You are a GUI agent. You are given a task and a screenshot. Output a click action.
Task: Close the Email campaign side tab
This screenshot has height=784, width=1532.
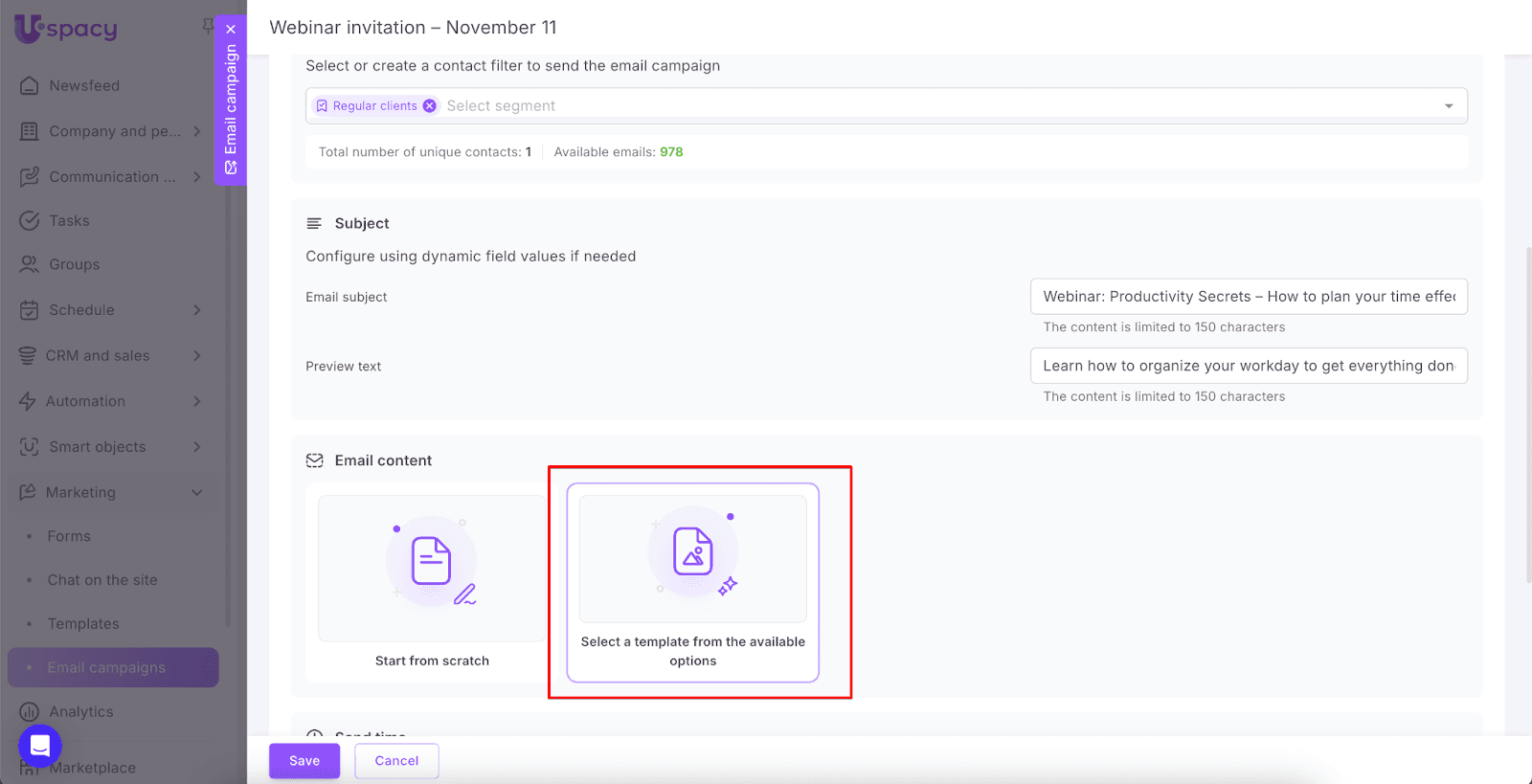[x=231, y=30]
